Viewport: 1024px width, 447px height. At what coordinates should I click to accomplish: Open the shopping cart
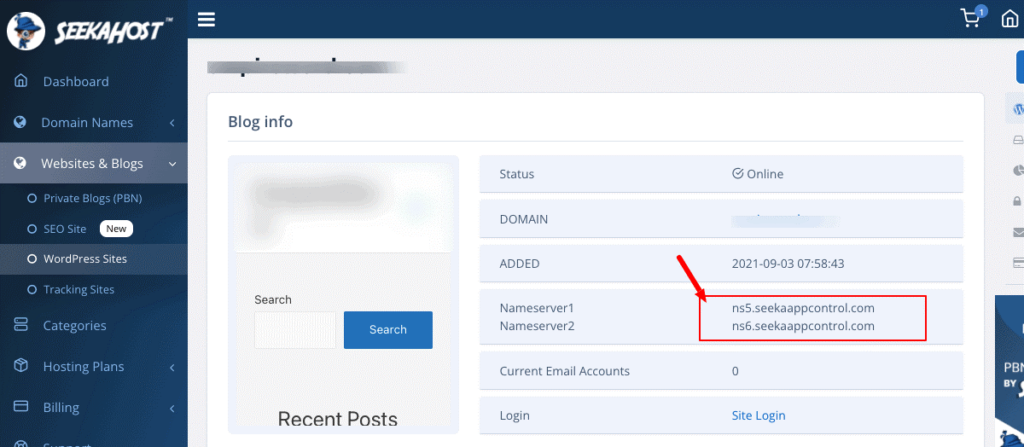(971, 18)
